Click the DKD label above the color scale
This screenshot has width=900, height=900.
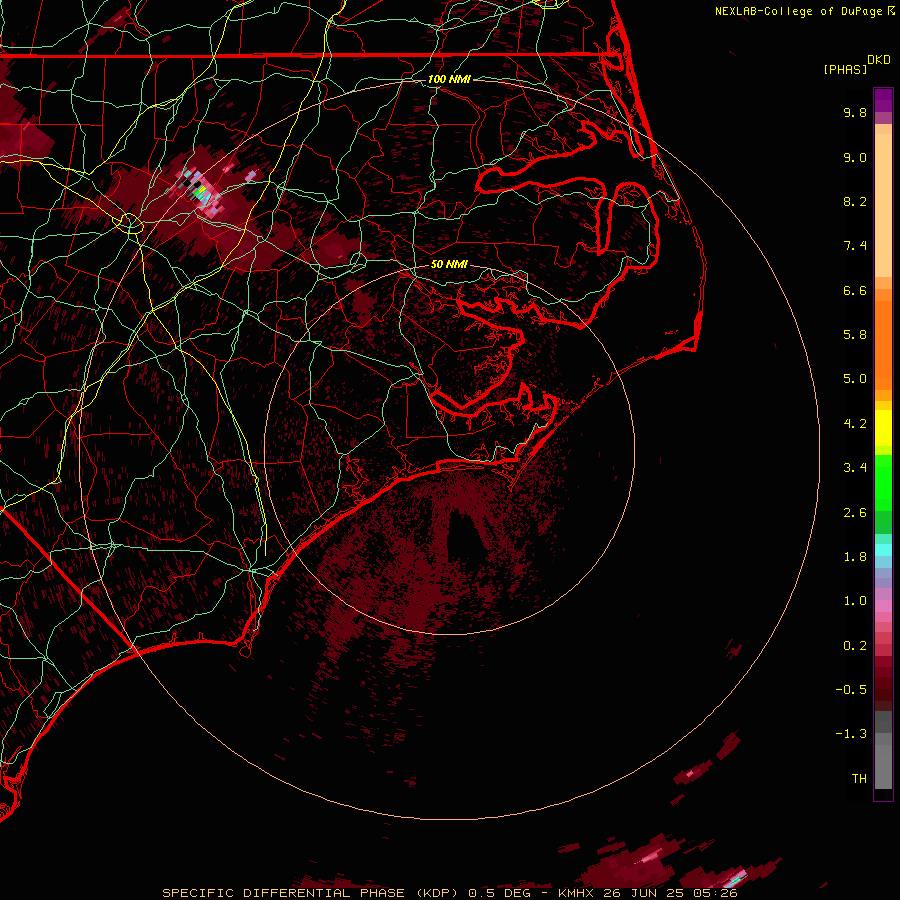[878, 60]
